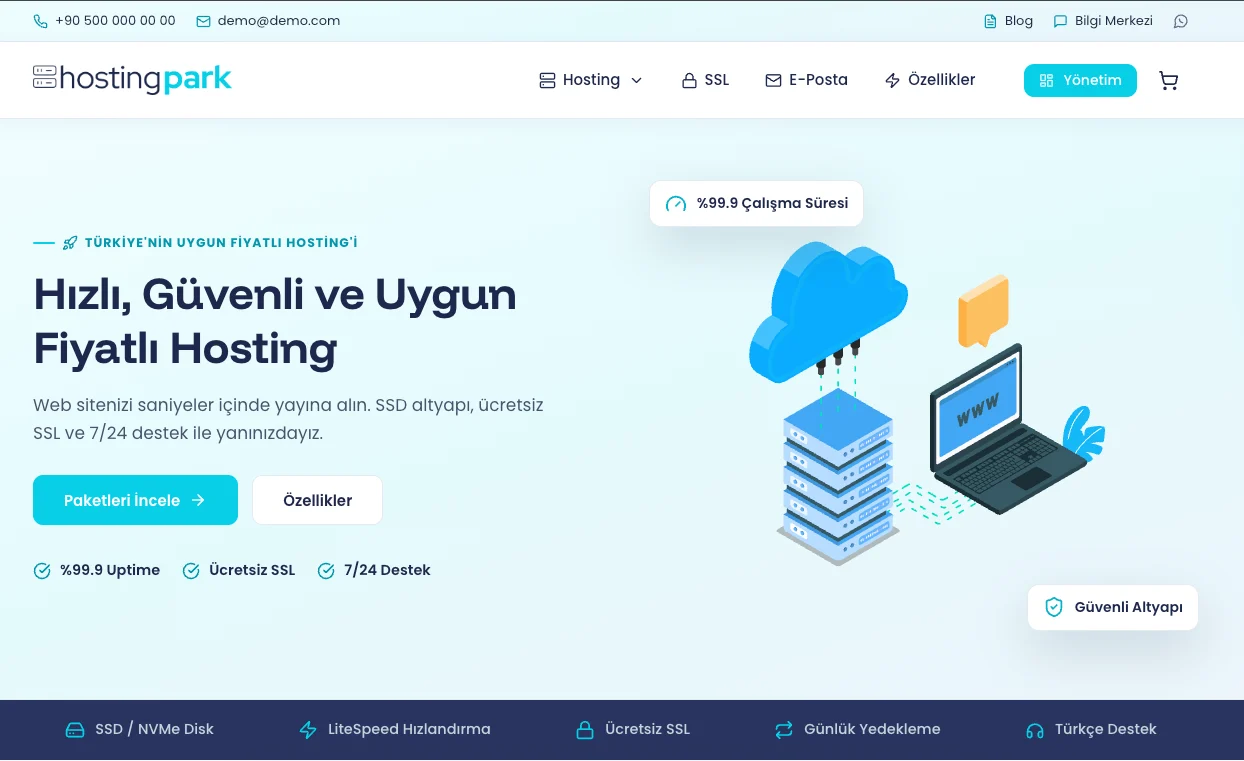Click the arrow icon in Paketleri İncele button
1244x761 pixels.
click(x=198, y=500)
